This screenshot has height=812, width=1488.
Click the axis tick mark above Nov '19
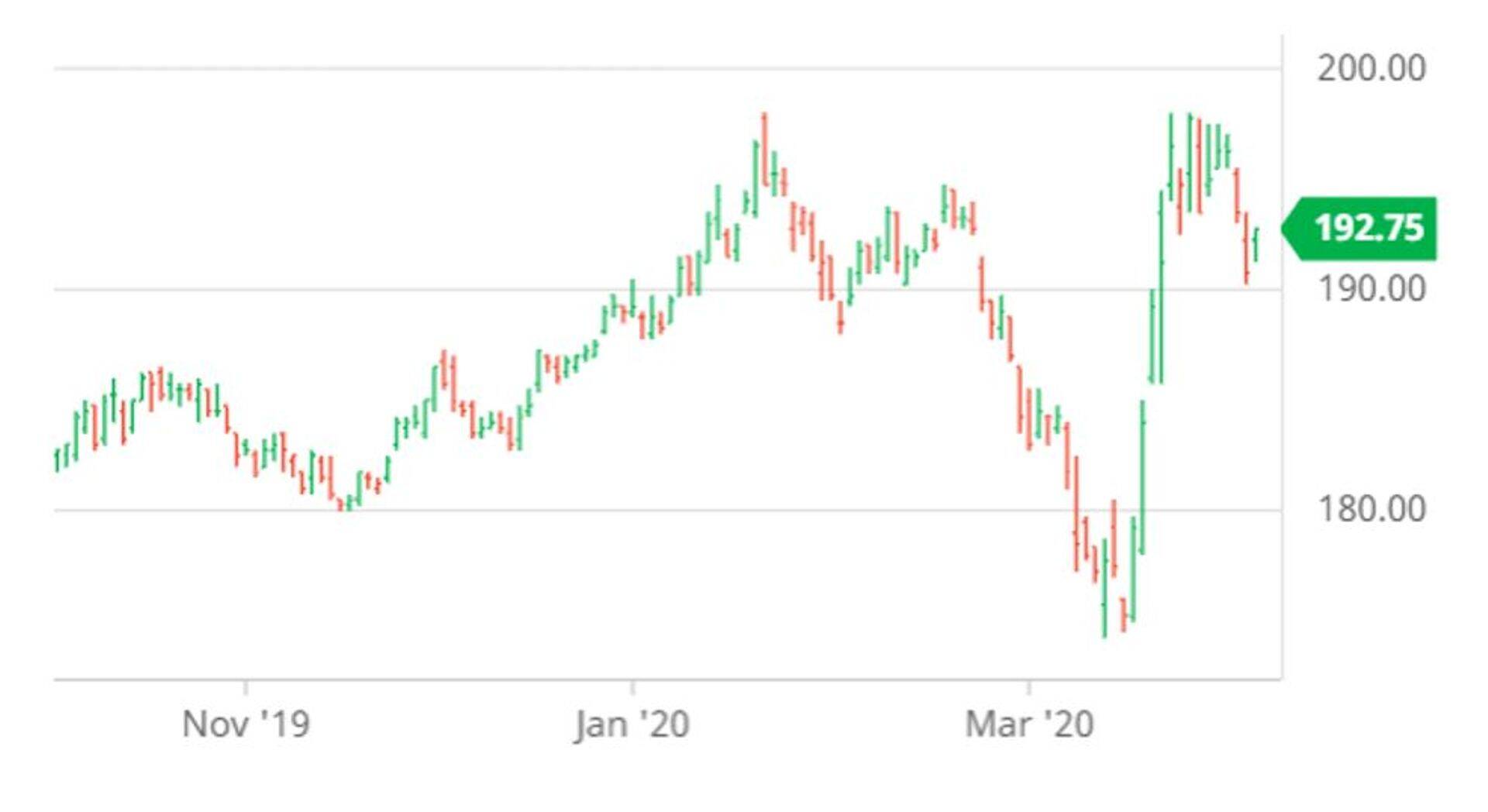tap(246, 687)
